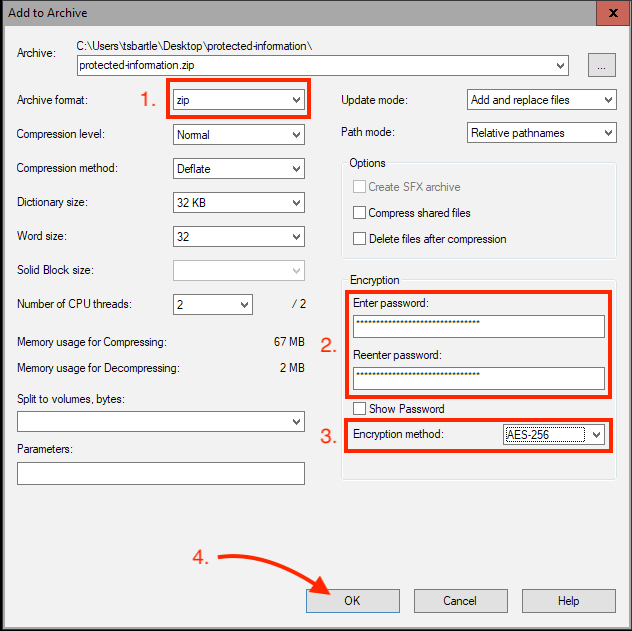The height and width of the screenshot is (631, 632).
Task: Confirm the dialog with OK button
Action: [353, 601]
